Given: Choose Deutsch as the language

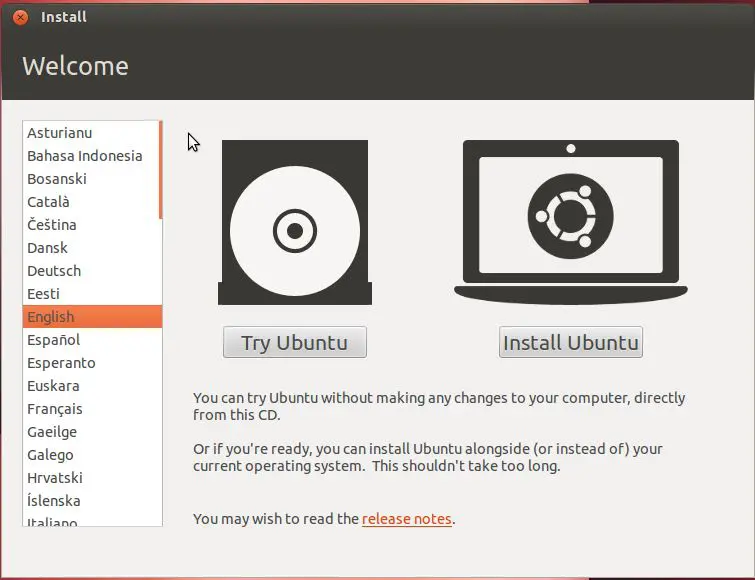Looking at the screenshot, I should [91, 271].
